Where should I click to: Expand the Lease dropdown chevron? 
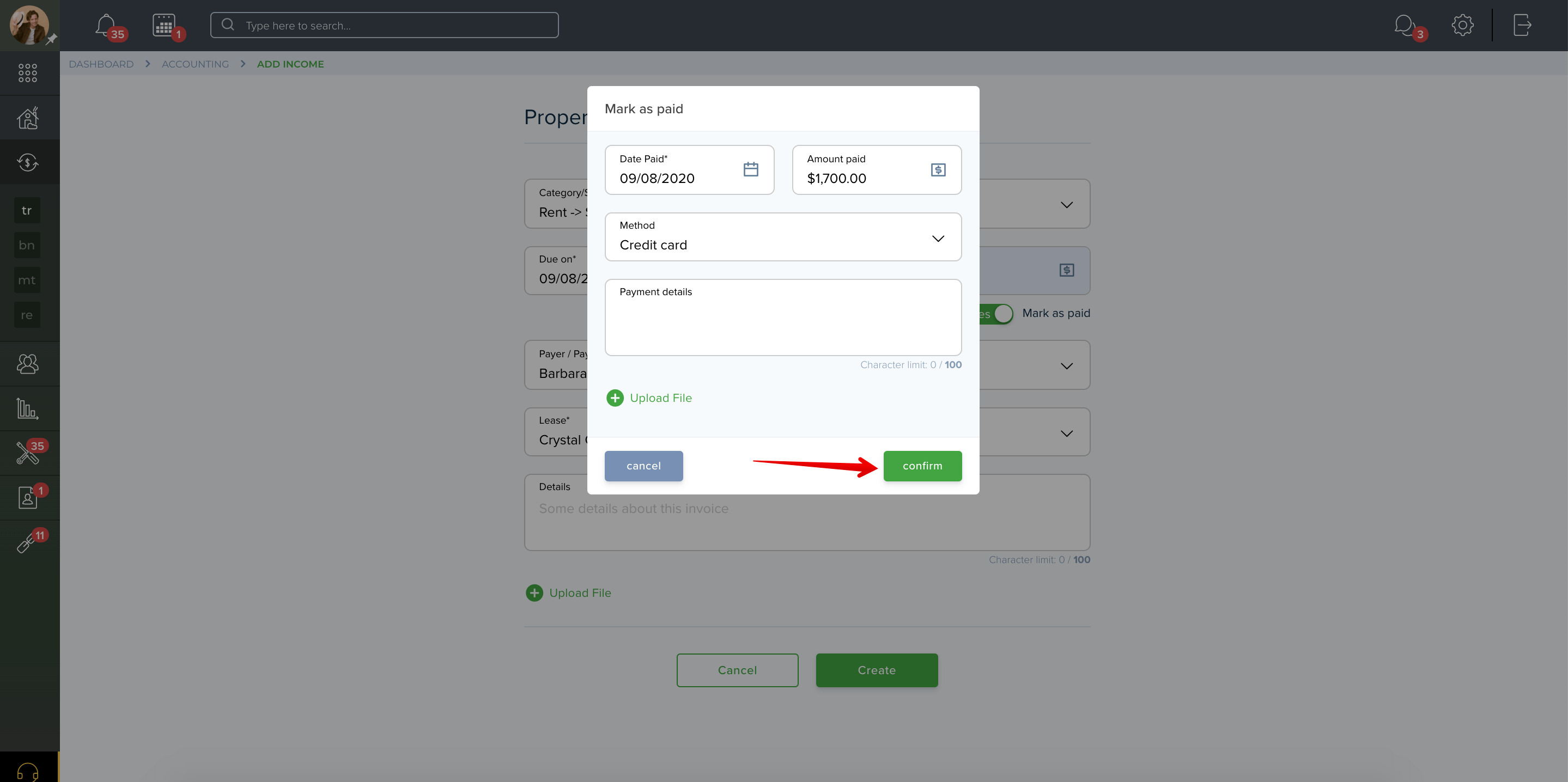point(1066,433)
